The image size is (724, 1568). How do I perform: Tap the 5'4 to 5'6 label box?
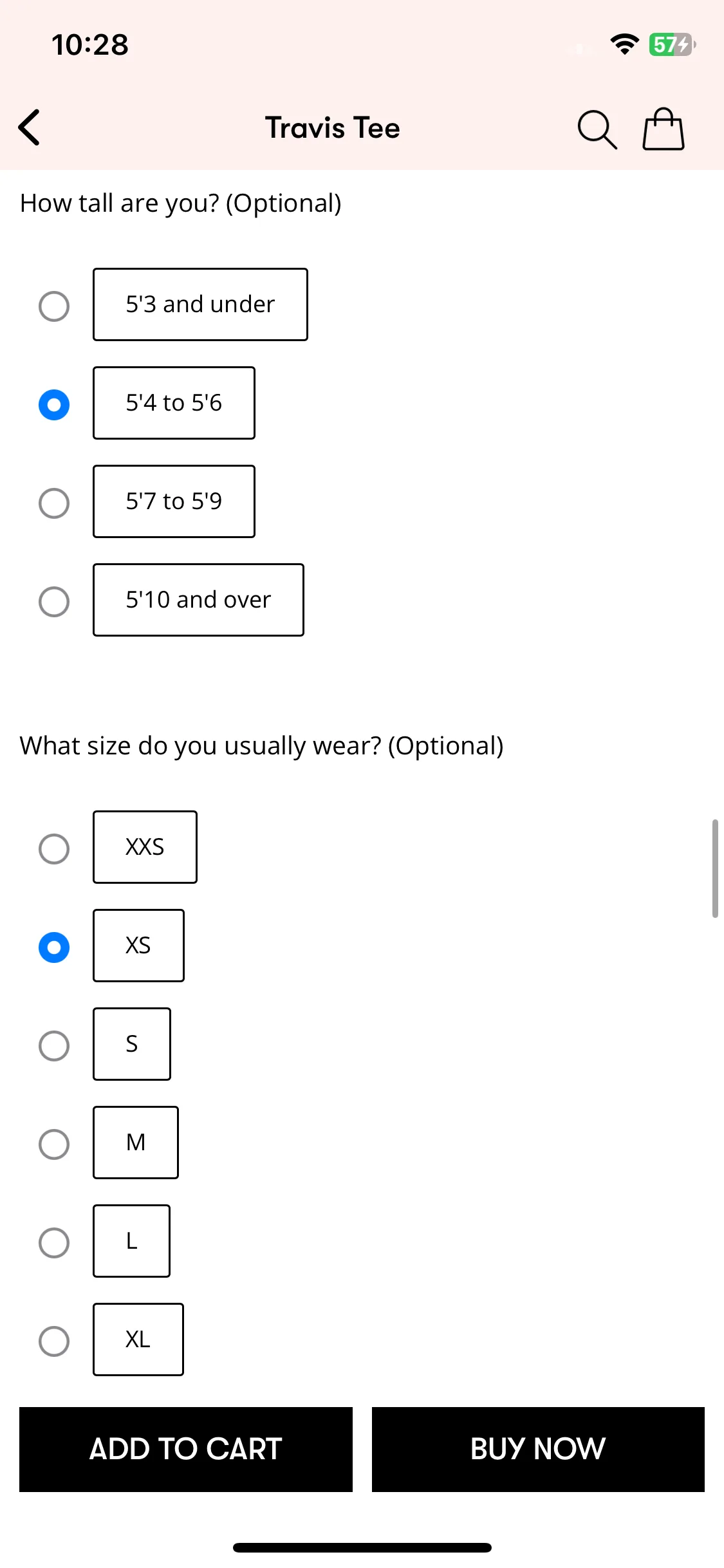pyautogui.click(x=174, y=403)
